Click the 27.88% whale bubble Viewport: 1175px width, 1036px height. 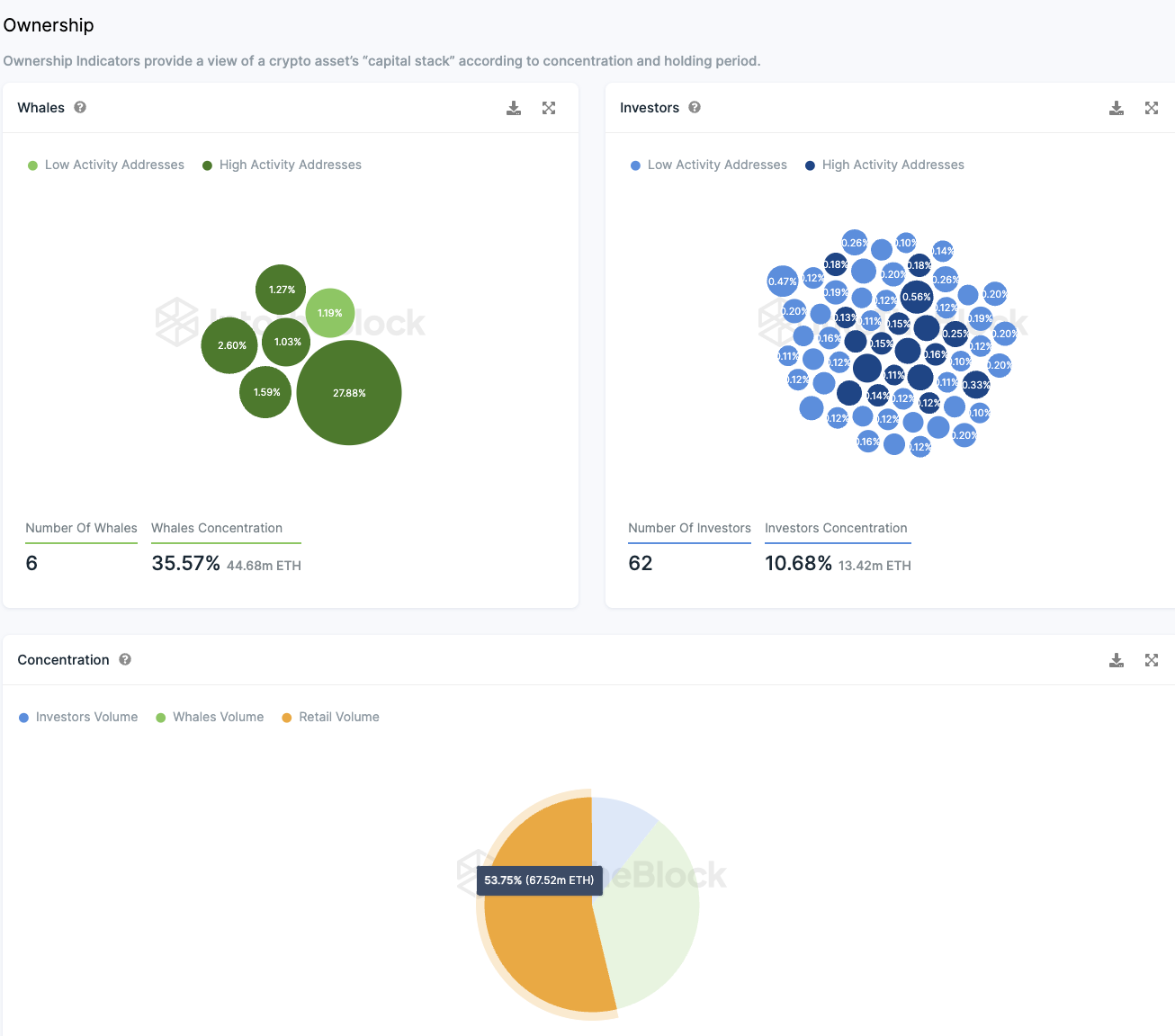[349, 393]
